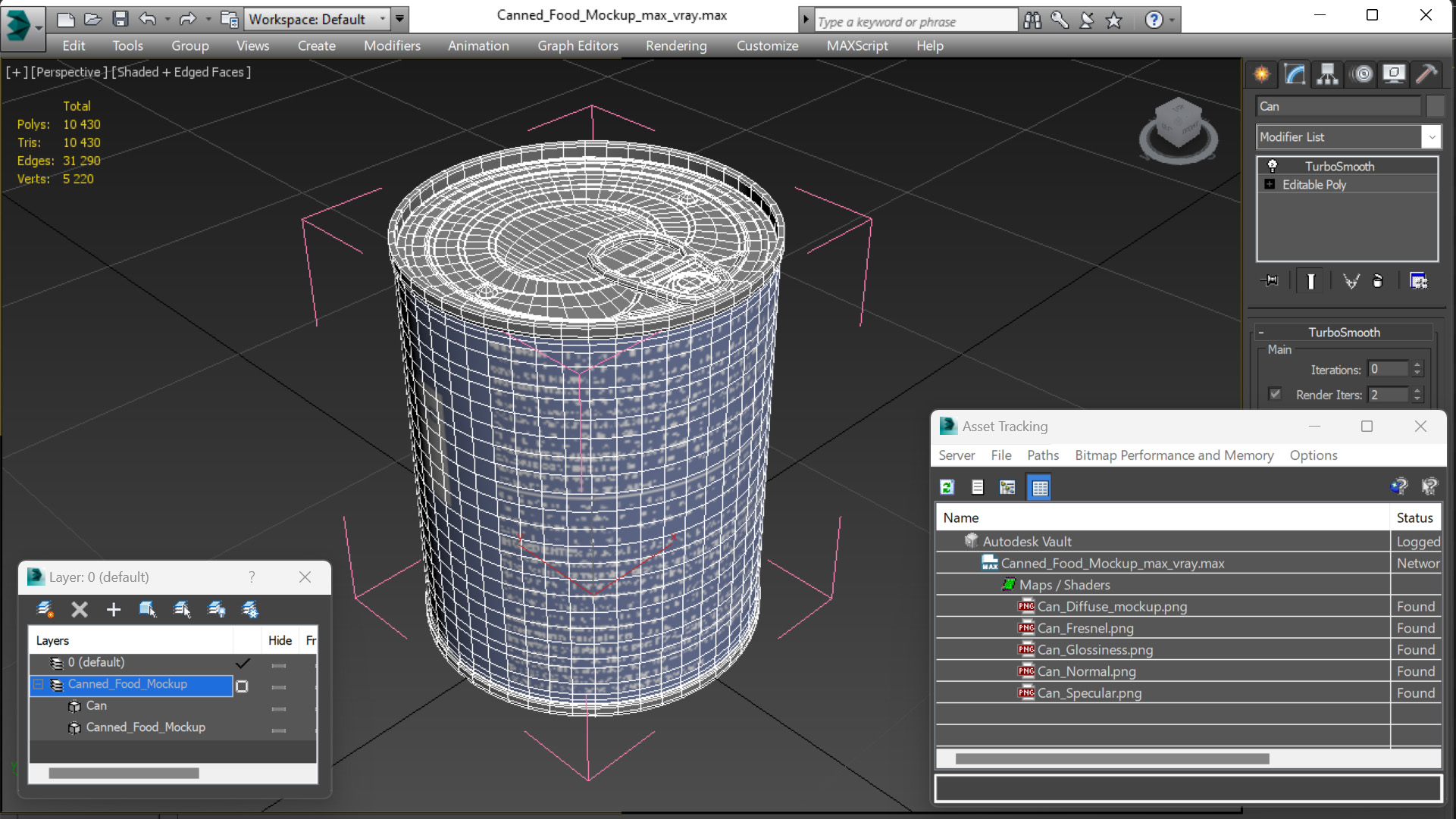
Task: Click the star favorites icon in title bar
Action: tap(1113, 20)
